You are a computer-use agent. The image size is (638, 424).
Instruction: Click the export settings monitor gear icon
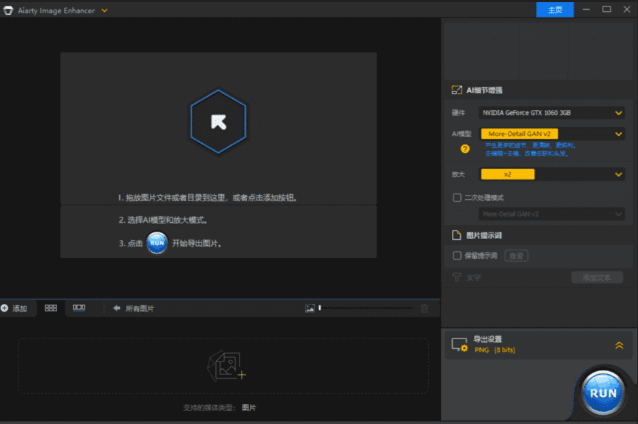(459, 345)
